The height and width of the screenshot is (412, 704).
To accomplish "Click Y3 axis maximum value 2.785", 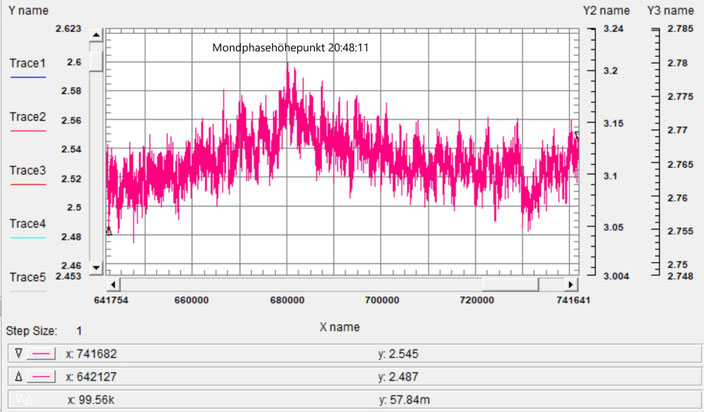I will pyautogui.click(x=681, y=29).
